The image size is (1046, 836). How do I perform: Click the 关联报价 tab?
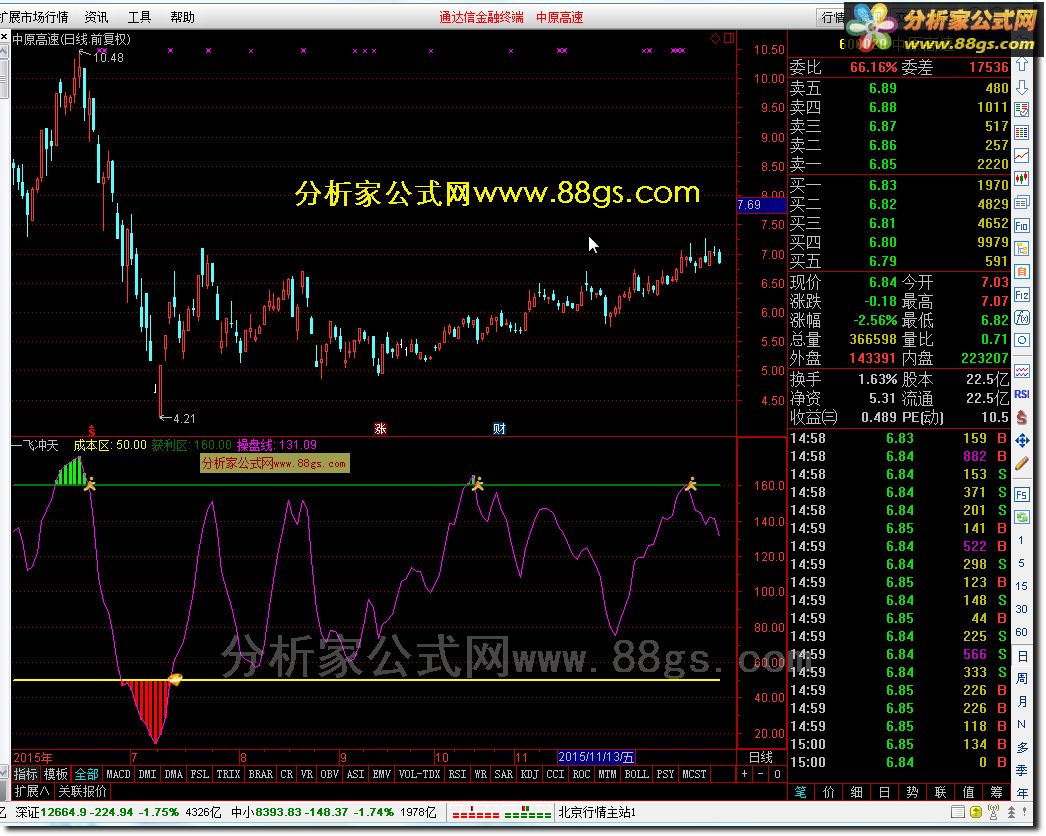point(82,792)
